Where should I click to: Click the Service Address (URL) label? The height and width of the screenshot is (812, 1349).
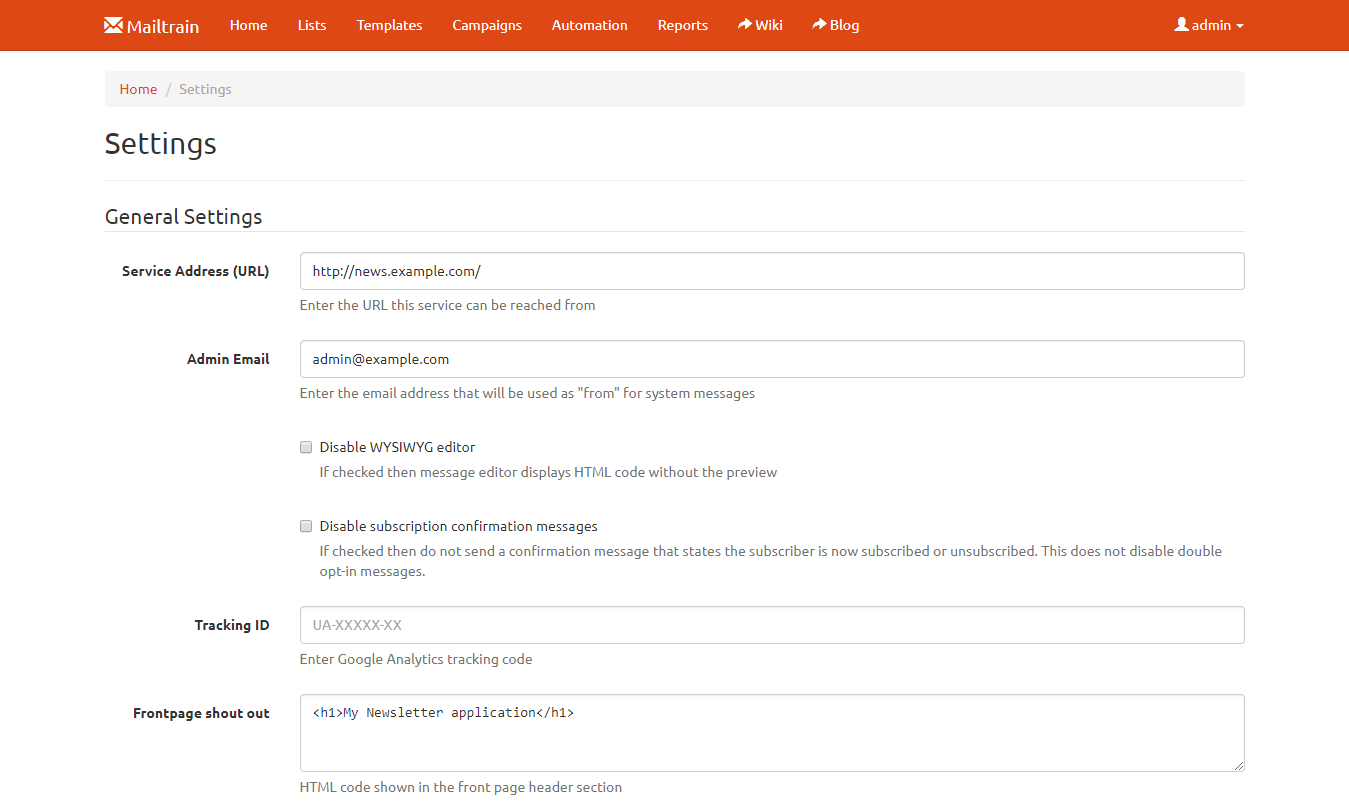point(196,271)
